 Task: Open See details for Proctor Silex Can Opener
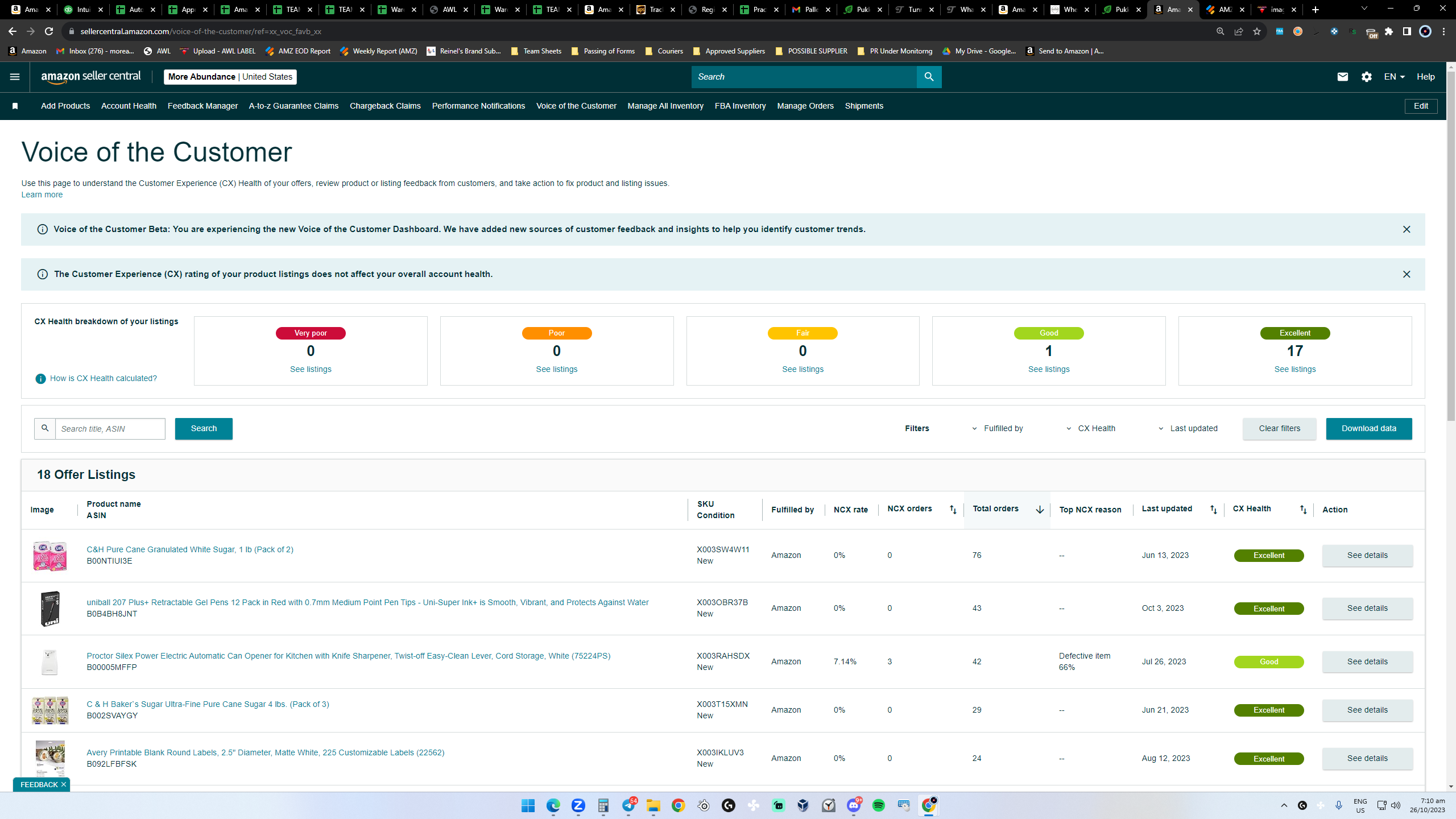1367,662
